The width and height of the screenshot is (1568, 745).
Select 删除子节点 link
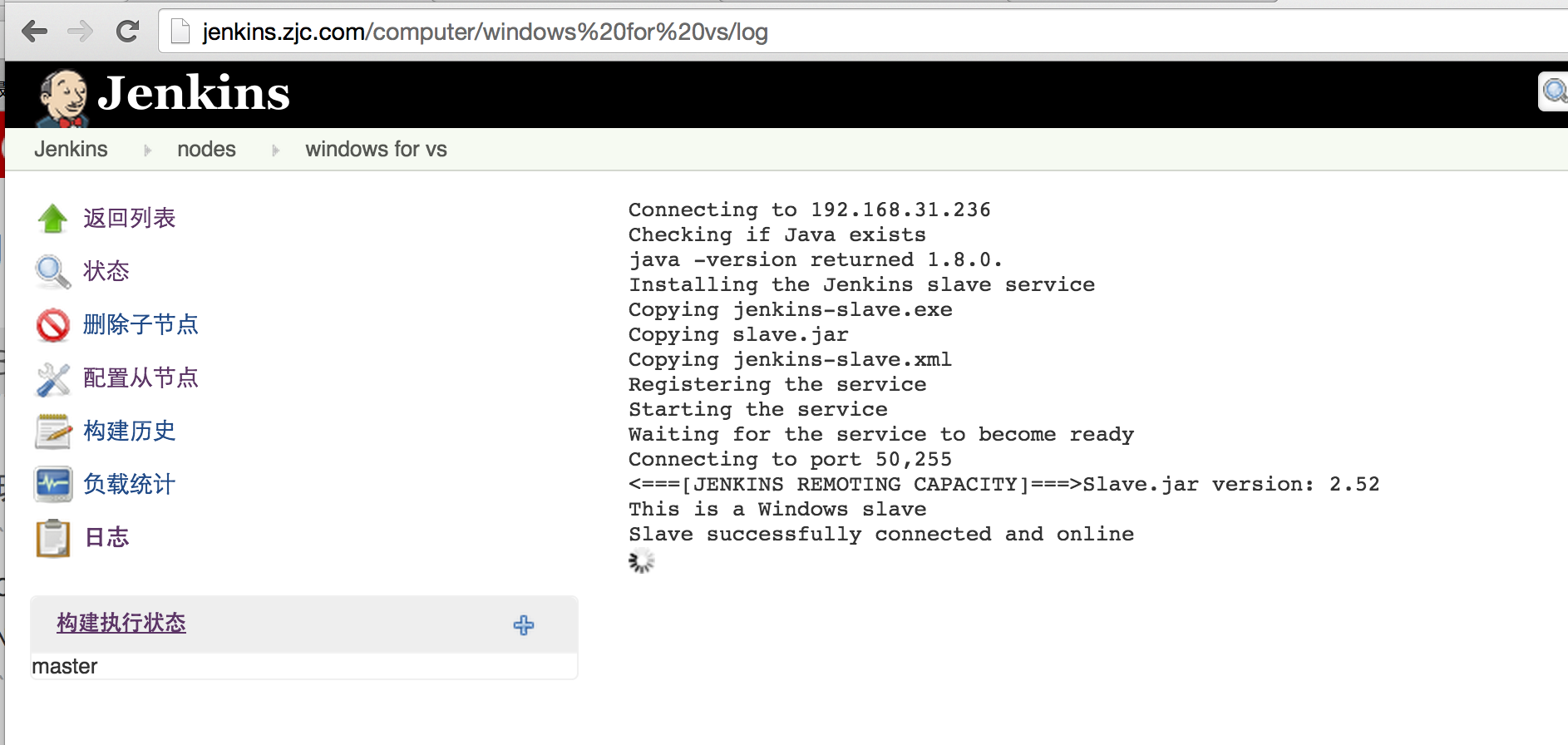point(141,324)
